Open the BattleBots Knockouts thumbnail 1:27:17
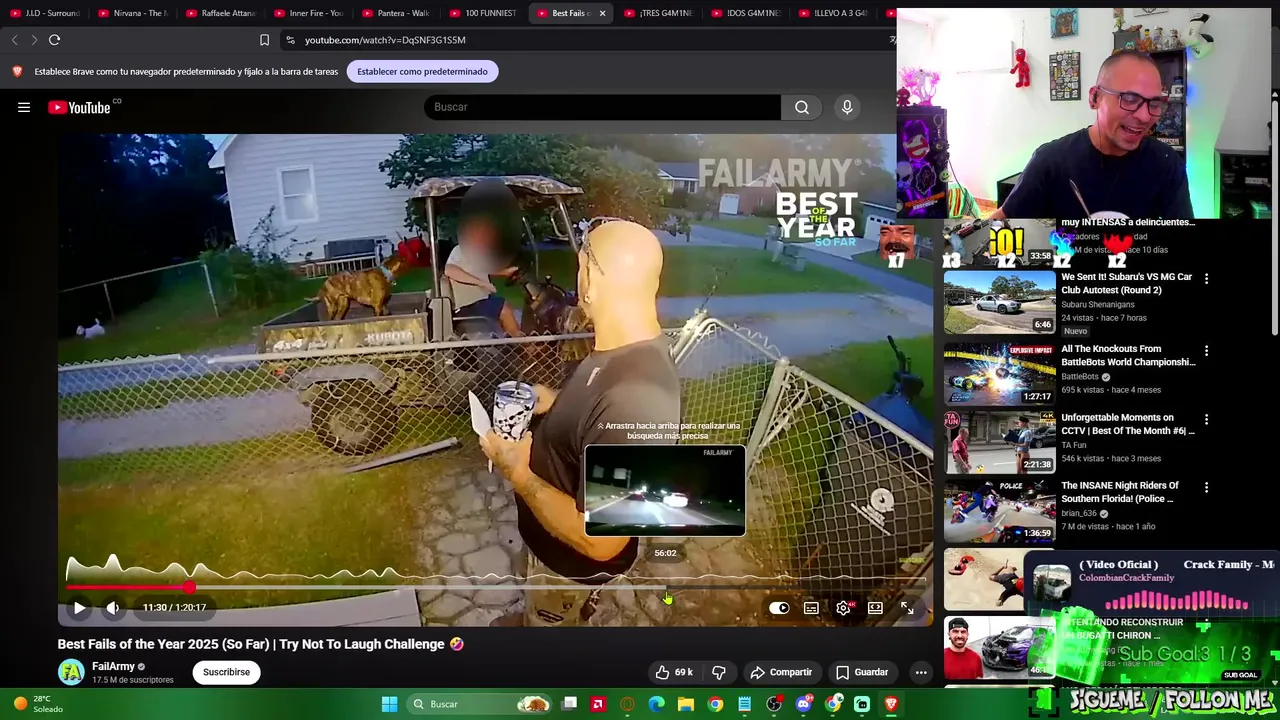 pos(999,374)
